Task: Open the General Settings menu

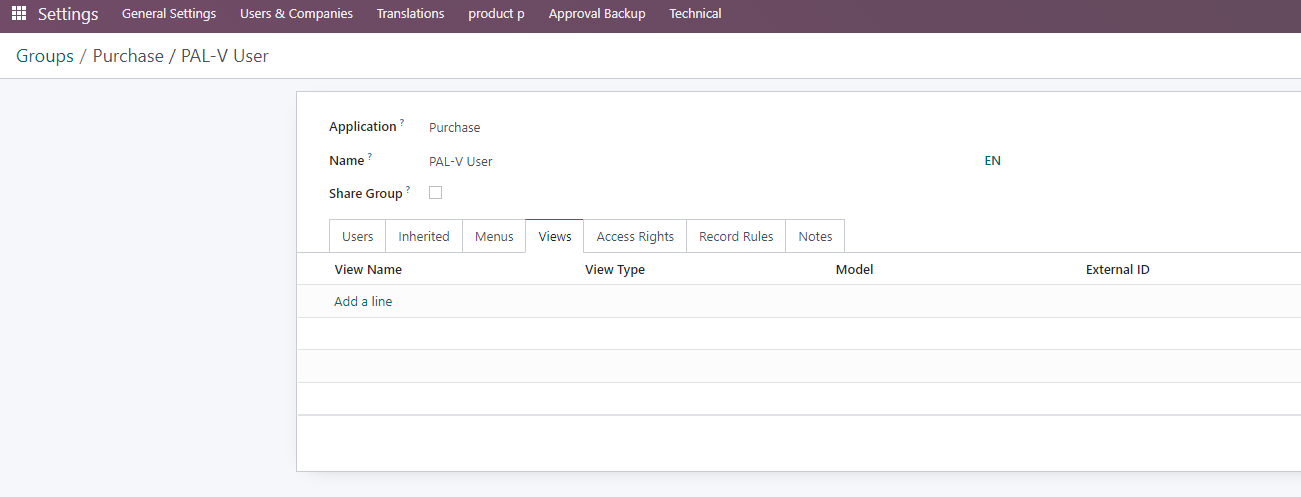Action: point(169,14)
